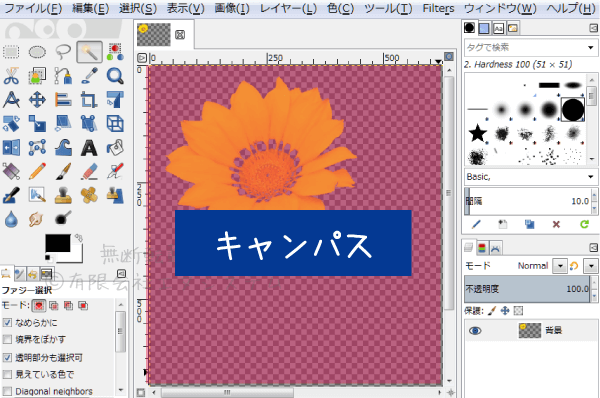
Task: Select the Shear tool
Action: click(63, 124)
